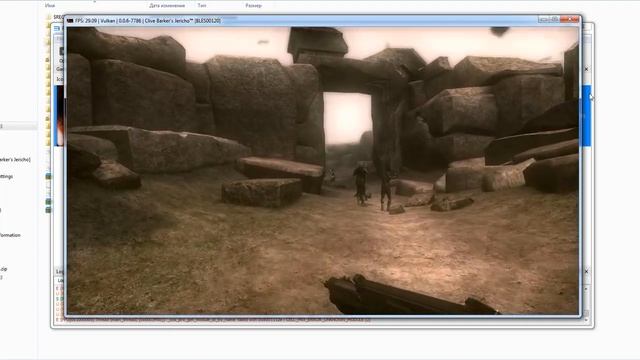Image resolution: width=640 pixels, height=360 pixels.
Task: Sort Explorer files by Имя column
Action: click(50, 6)
